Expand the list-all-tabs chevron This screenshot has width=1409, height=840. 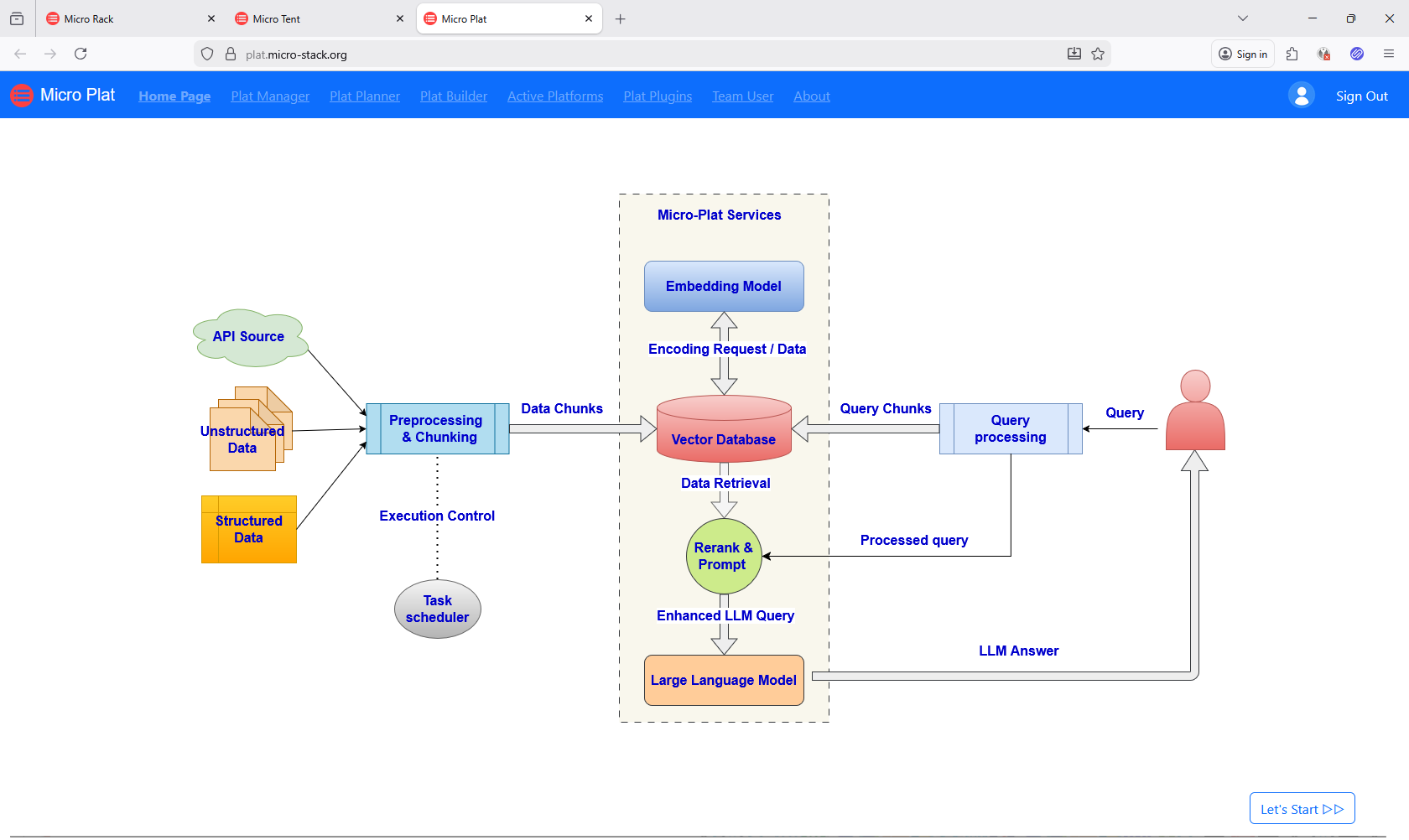click(x=1243, y=18)
